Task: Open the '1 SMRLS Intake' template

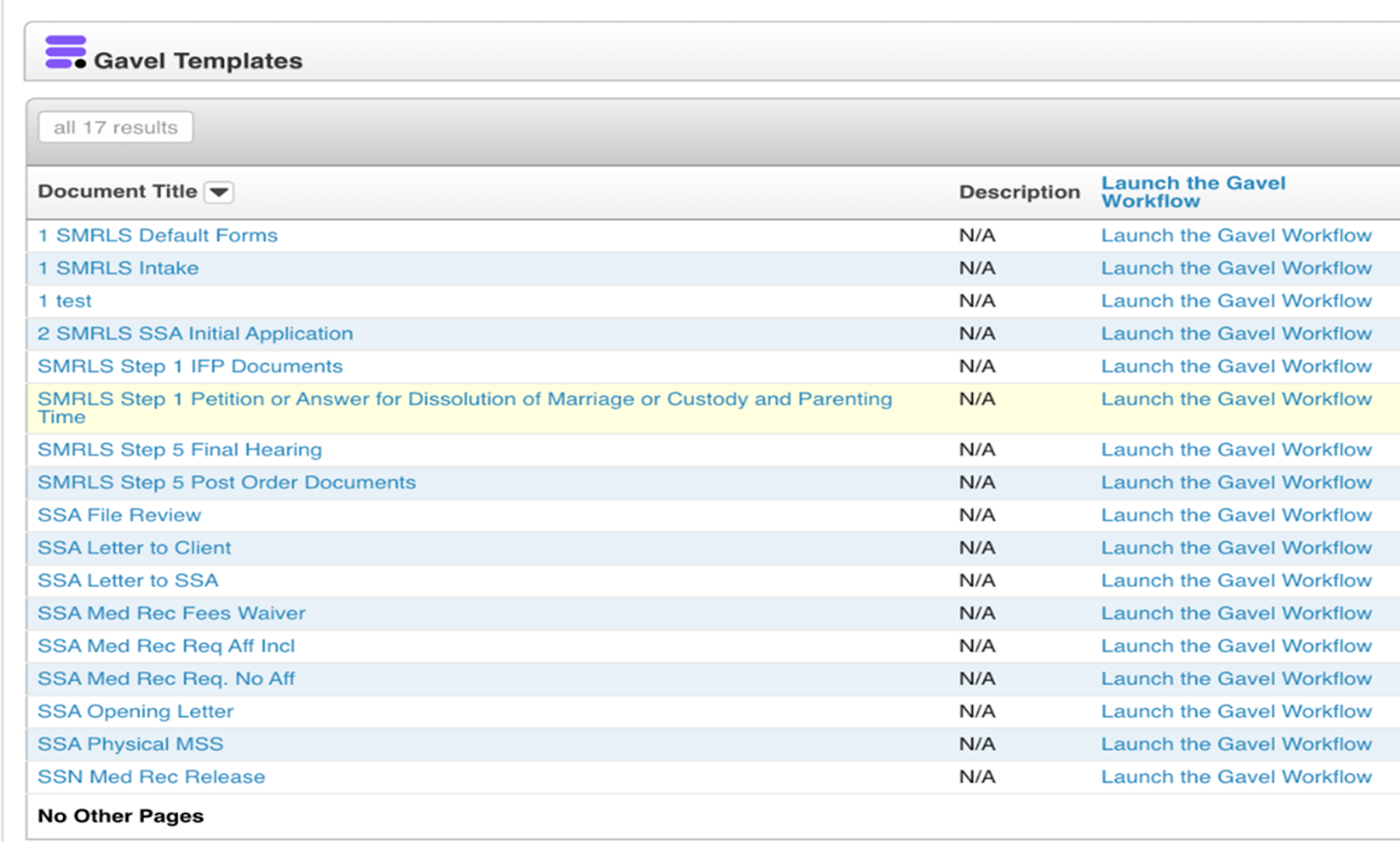Action: [117, 268]
